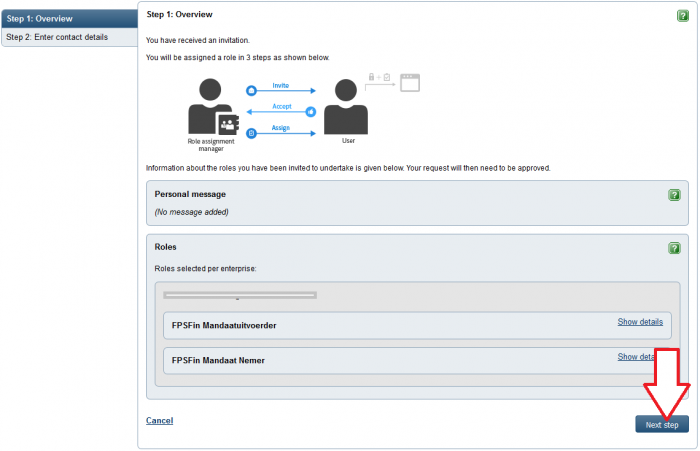Viewport: 700px width, 451px height.
Task: Open help for the Roles panel
Action: pyautogui.click(x=674, y=248)
